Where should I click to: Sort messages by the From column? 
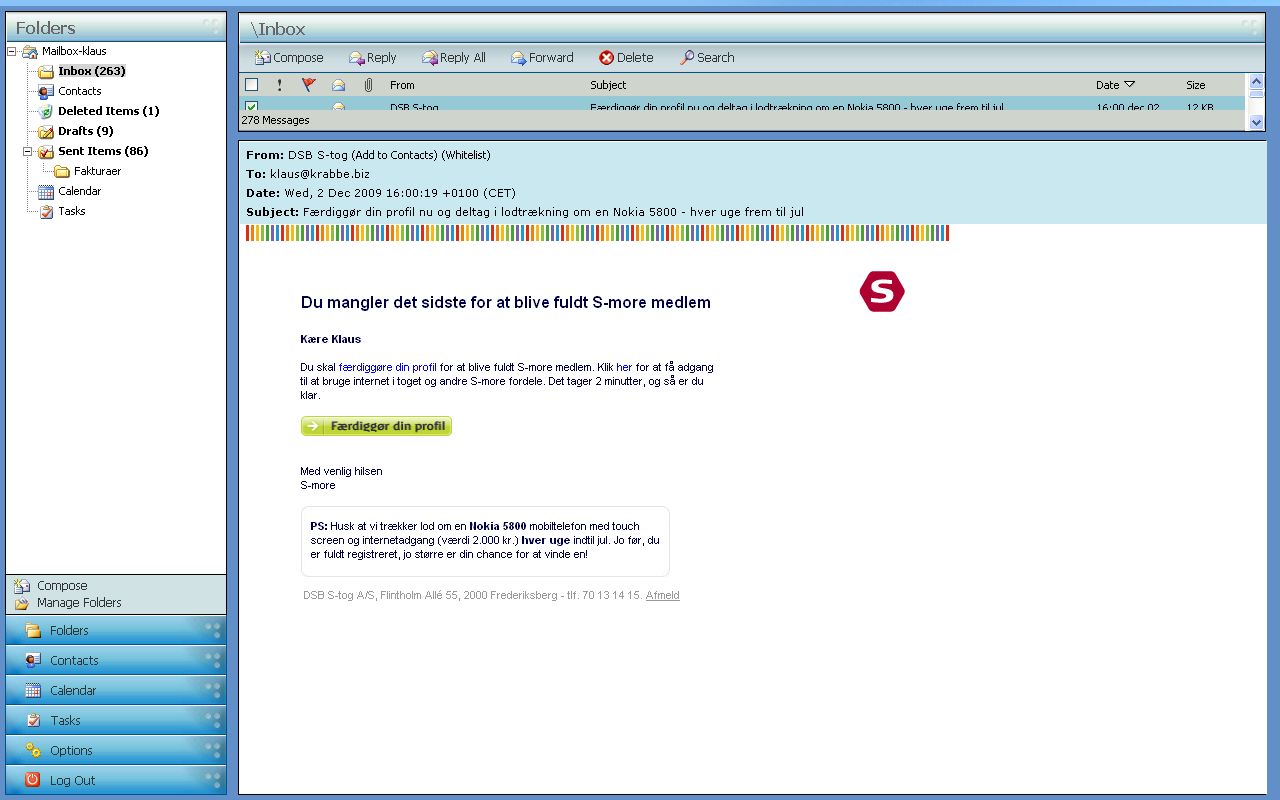pos(402,85)
